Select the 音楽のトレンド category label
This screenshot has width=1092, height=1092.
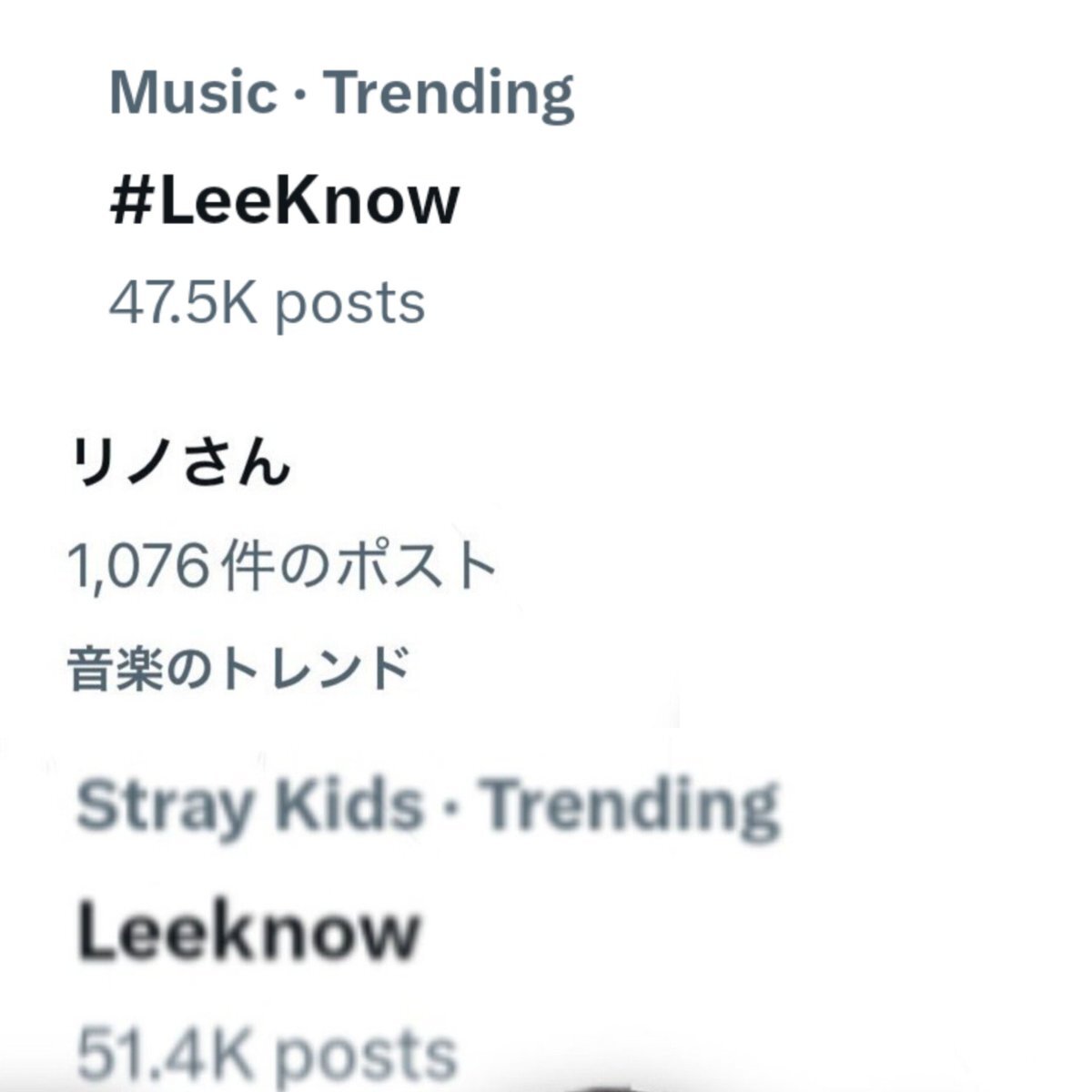238,669
